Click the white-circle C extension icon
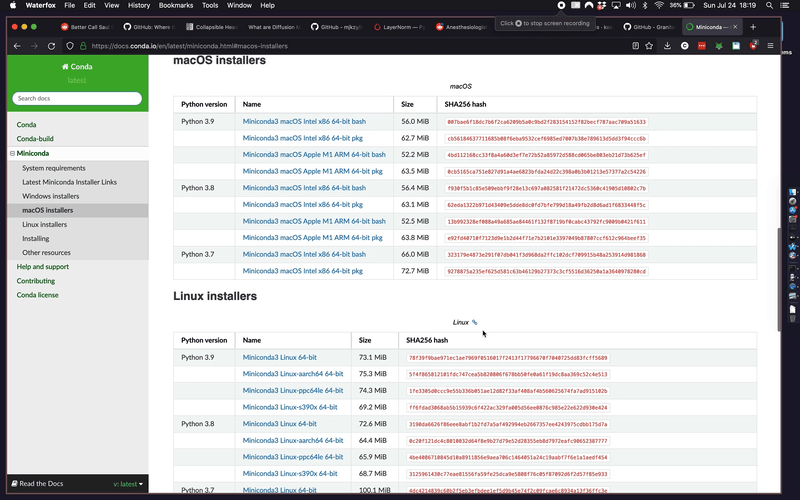 coord(685,46)
